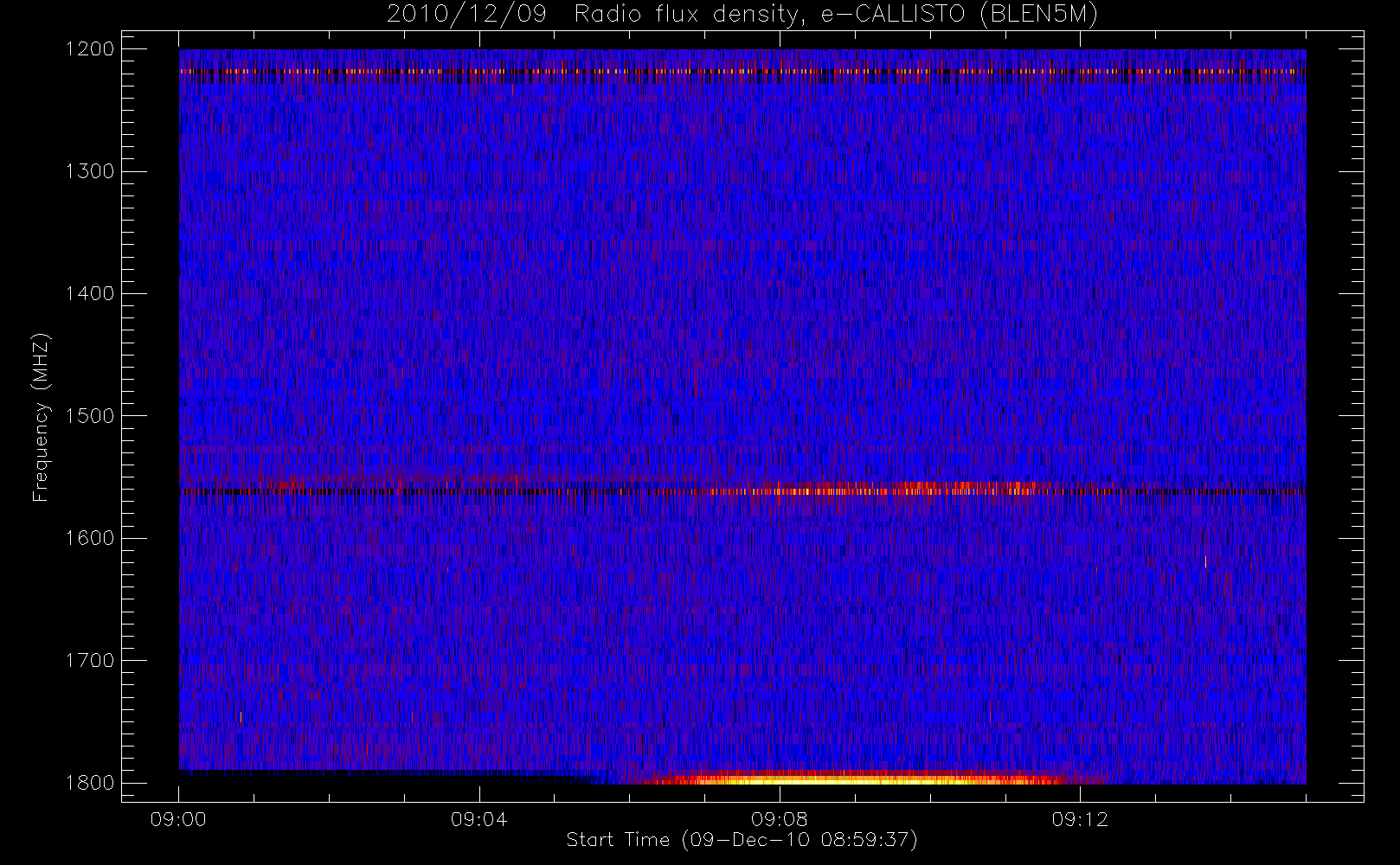Click the plot title '2010/12/09 Radio flux density, e-CALLISTO (BLEN5M)'
This screenshot has width=1400, height=865.
[x=742, y=15]
